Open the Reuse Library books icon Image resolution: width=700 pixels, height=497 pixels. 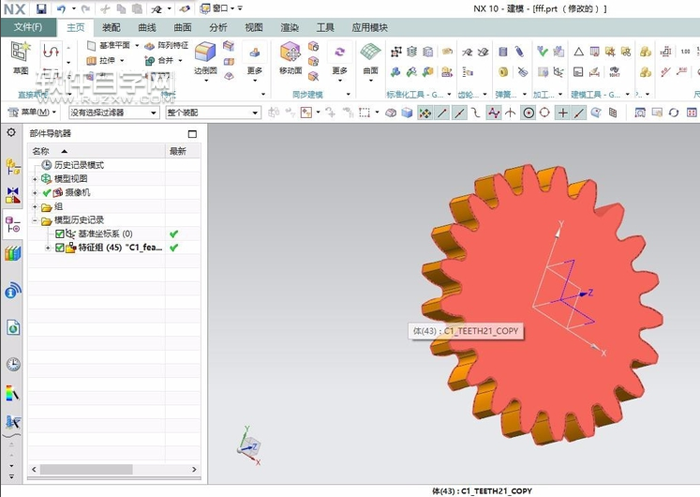pyautogui.click(x=13, y=254)
